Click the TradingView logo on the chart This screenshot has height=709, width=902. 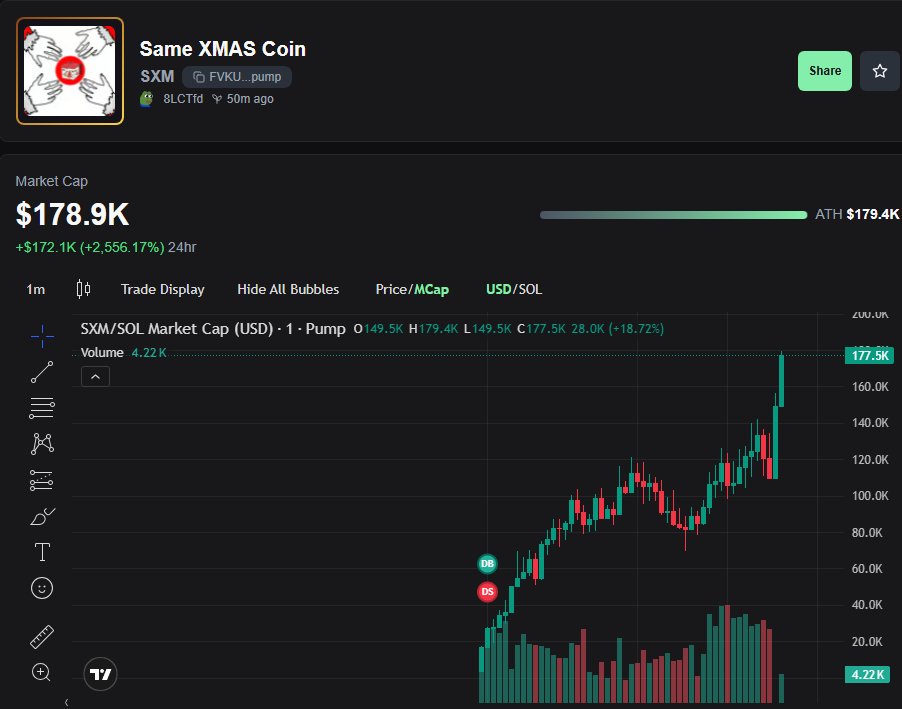coord(100,675)
